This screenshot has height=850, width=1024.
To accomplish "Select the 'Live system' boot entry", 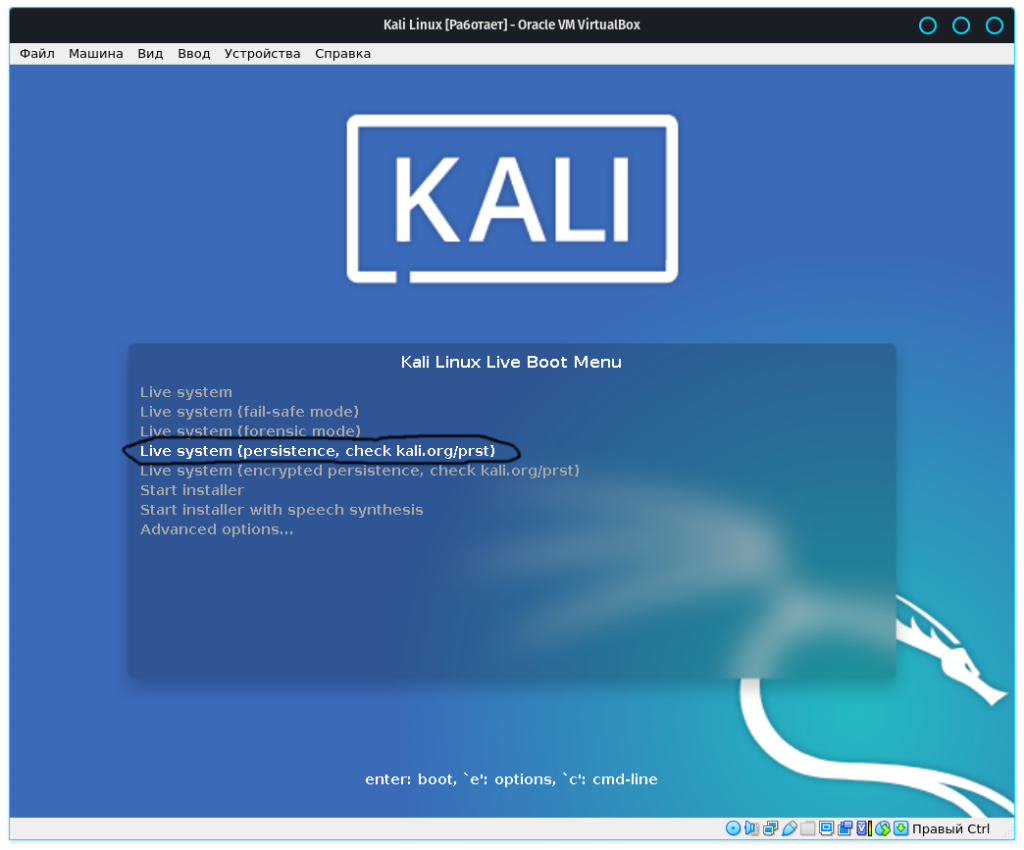I will pyautogui.click(x=186, y=392).
